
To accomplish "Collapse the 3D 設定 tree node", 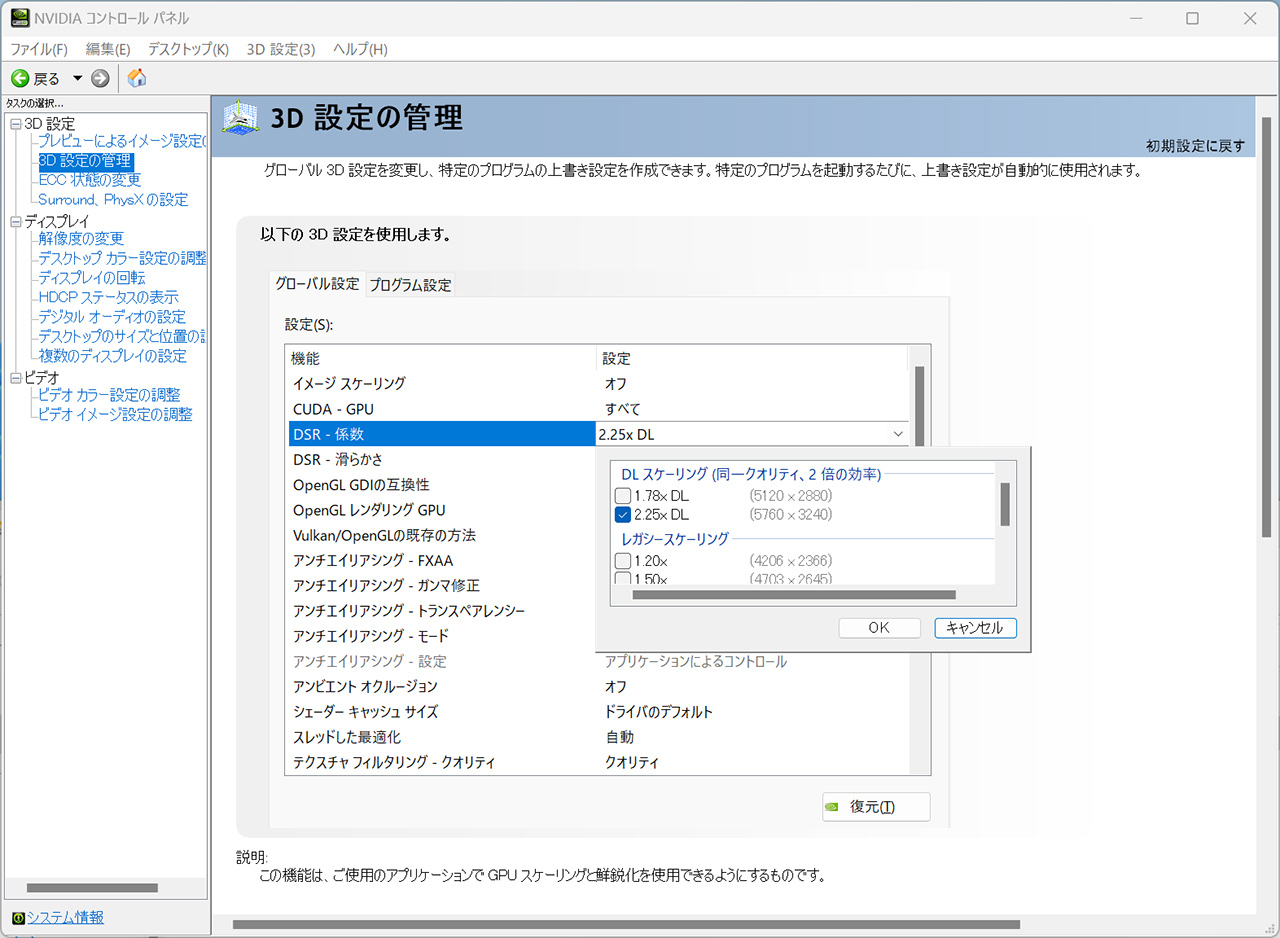I will point(15,124).
